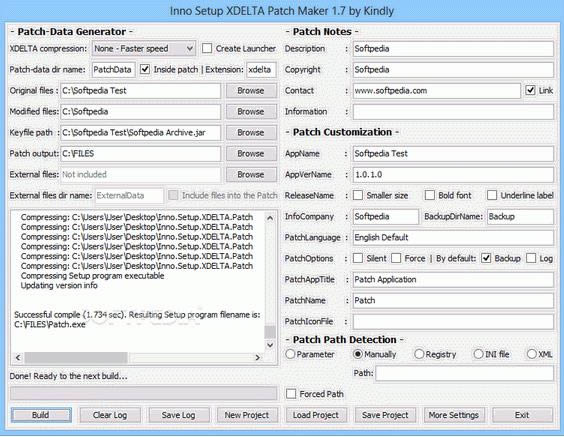Click the empty PatchIconFile field
The width and height of the screenshot is (564, 437).
click(453, 322)
